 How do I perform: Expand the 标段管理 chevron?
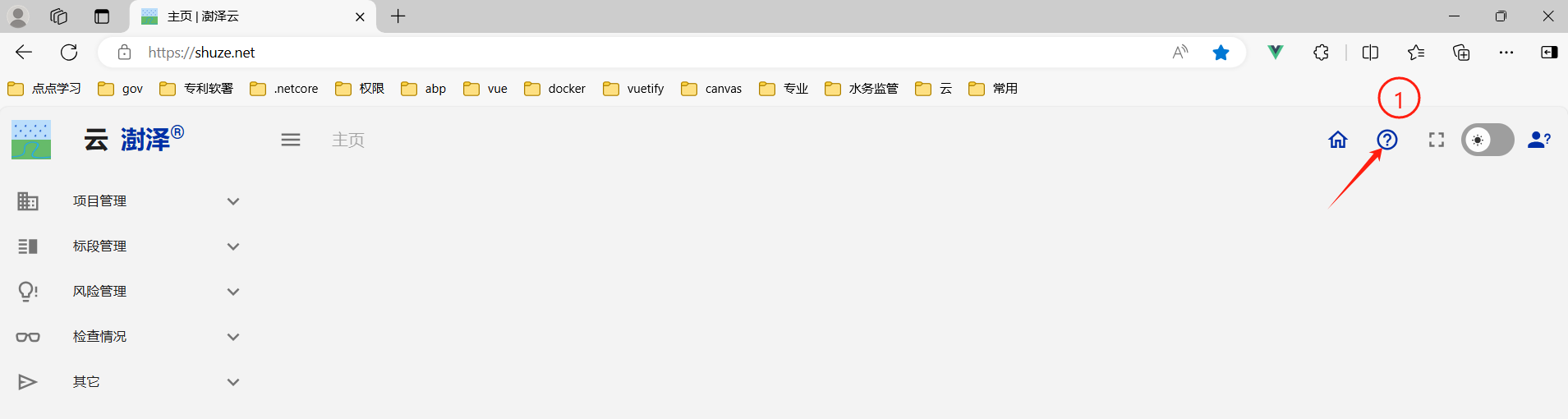[233, 246]
